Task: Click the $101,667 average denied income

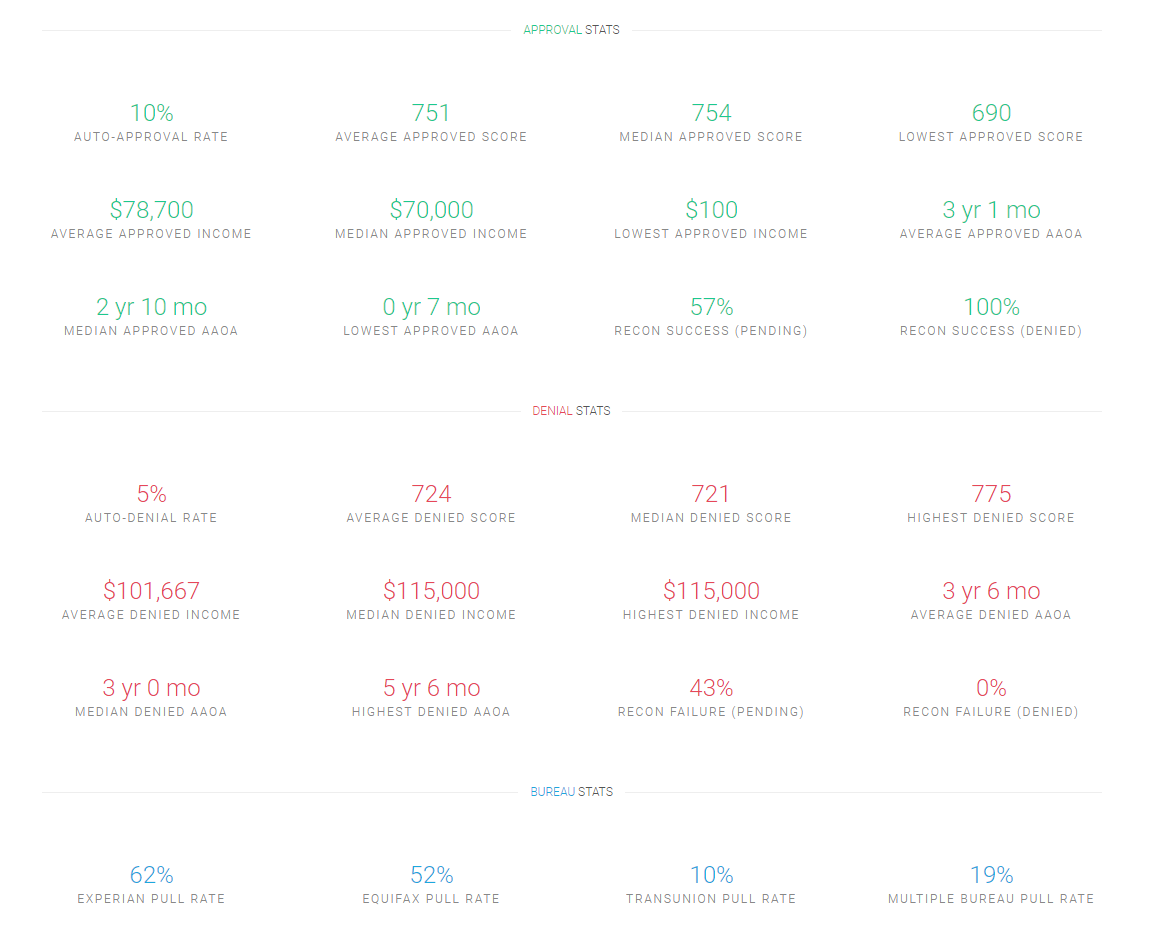Action: [151, 592]
